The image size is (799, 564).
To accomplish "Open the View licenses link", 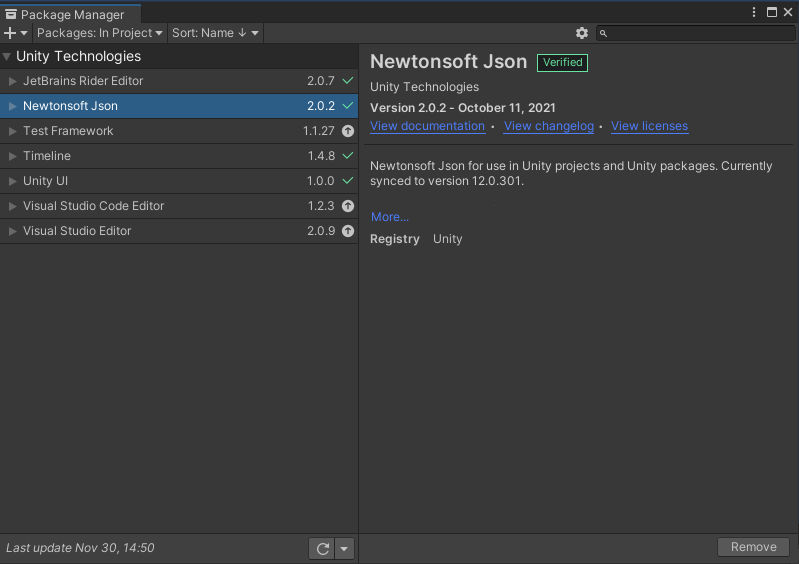I will tap(649, 126).
